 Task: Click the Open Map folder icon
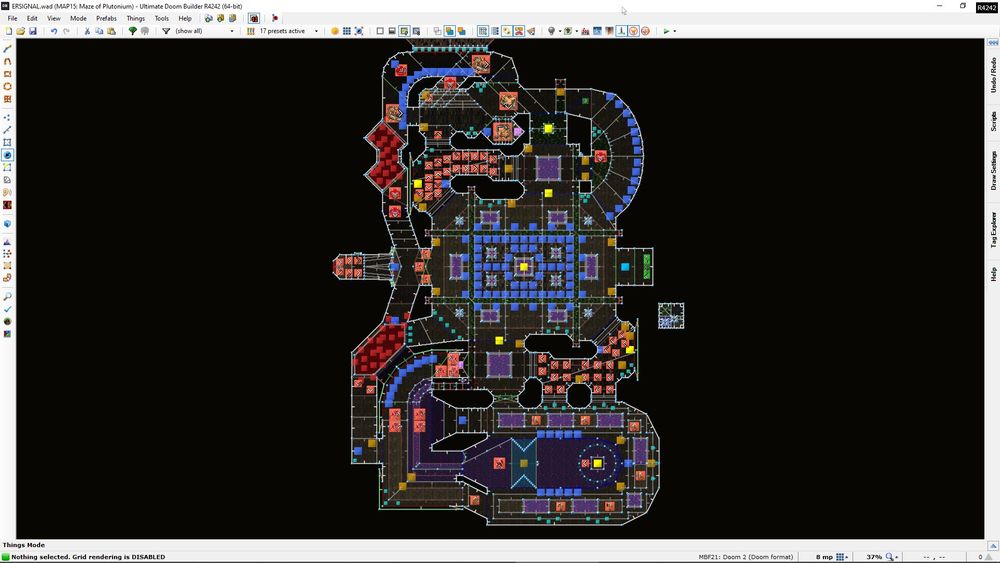[20, 31]
